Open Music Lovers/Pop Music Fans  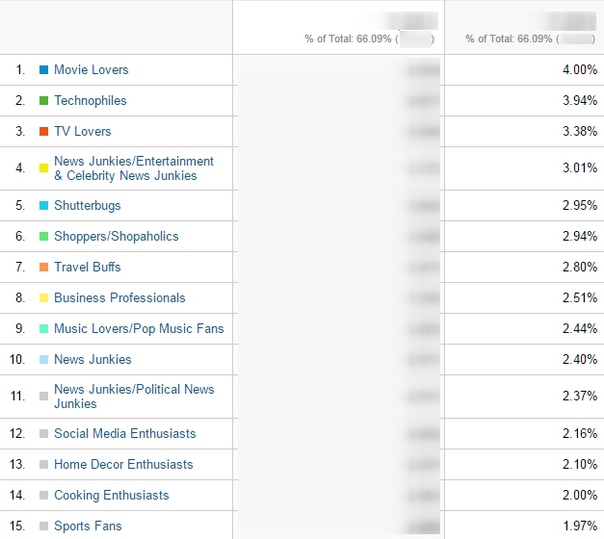[x=138, y=329]
